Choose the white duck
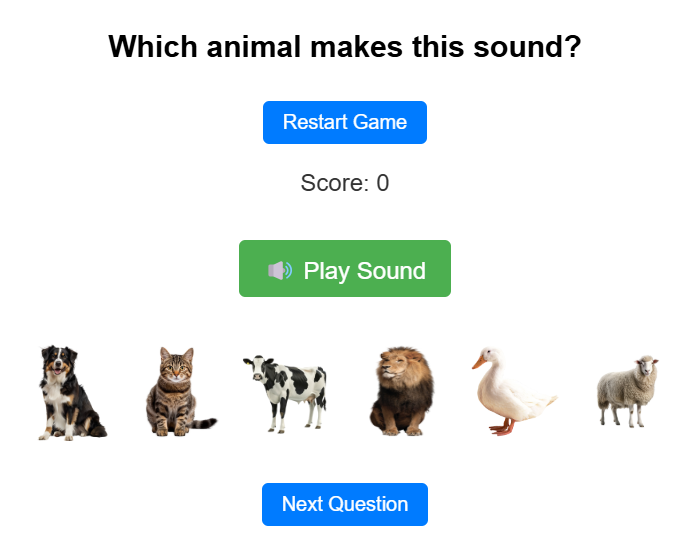This screenshot has height=544, width=686. 514,391
